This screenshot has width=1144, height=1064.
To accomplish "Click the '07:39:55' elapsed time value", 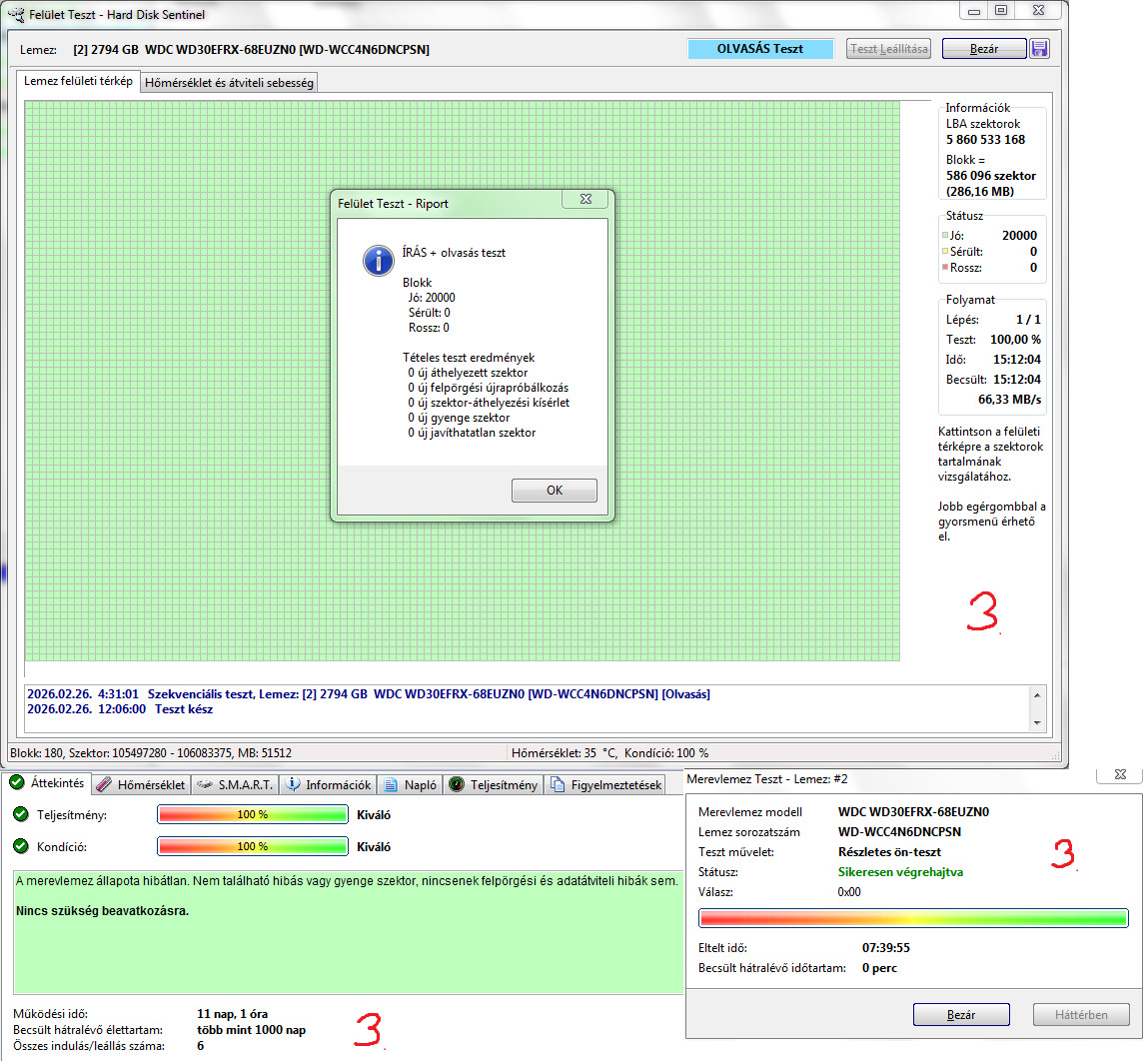I will [885, 948].
